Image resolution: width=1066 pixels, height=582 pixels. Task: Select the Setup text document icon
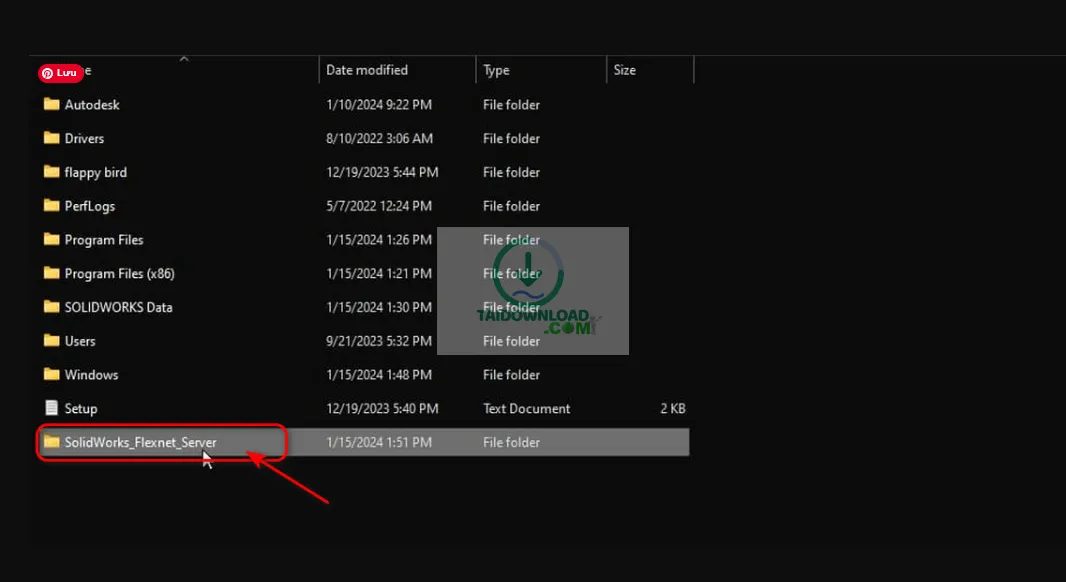(52, 408)
